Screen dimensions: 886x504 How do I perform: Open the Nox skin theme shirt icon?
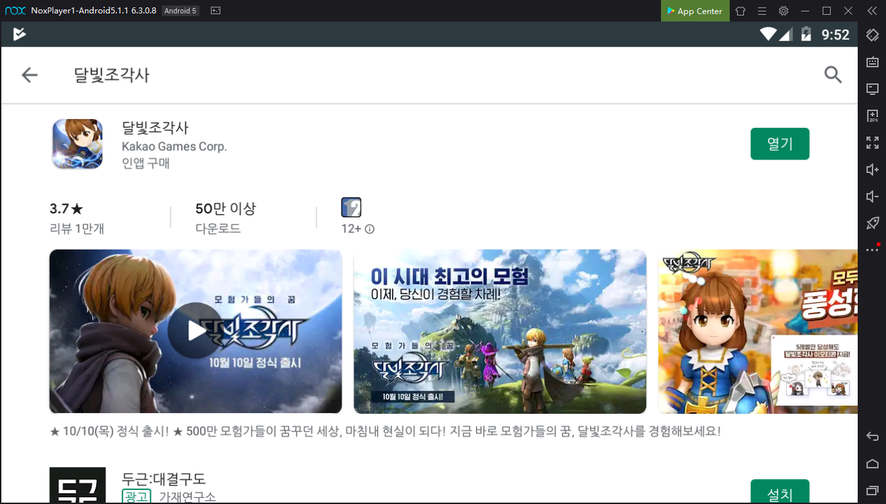740,11
